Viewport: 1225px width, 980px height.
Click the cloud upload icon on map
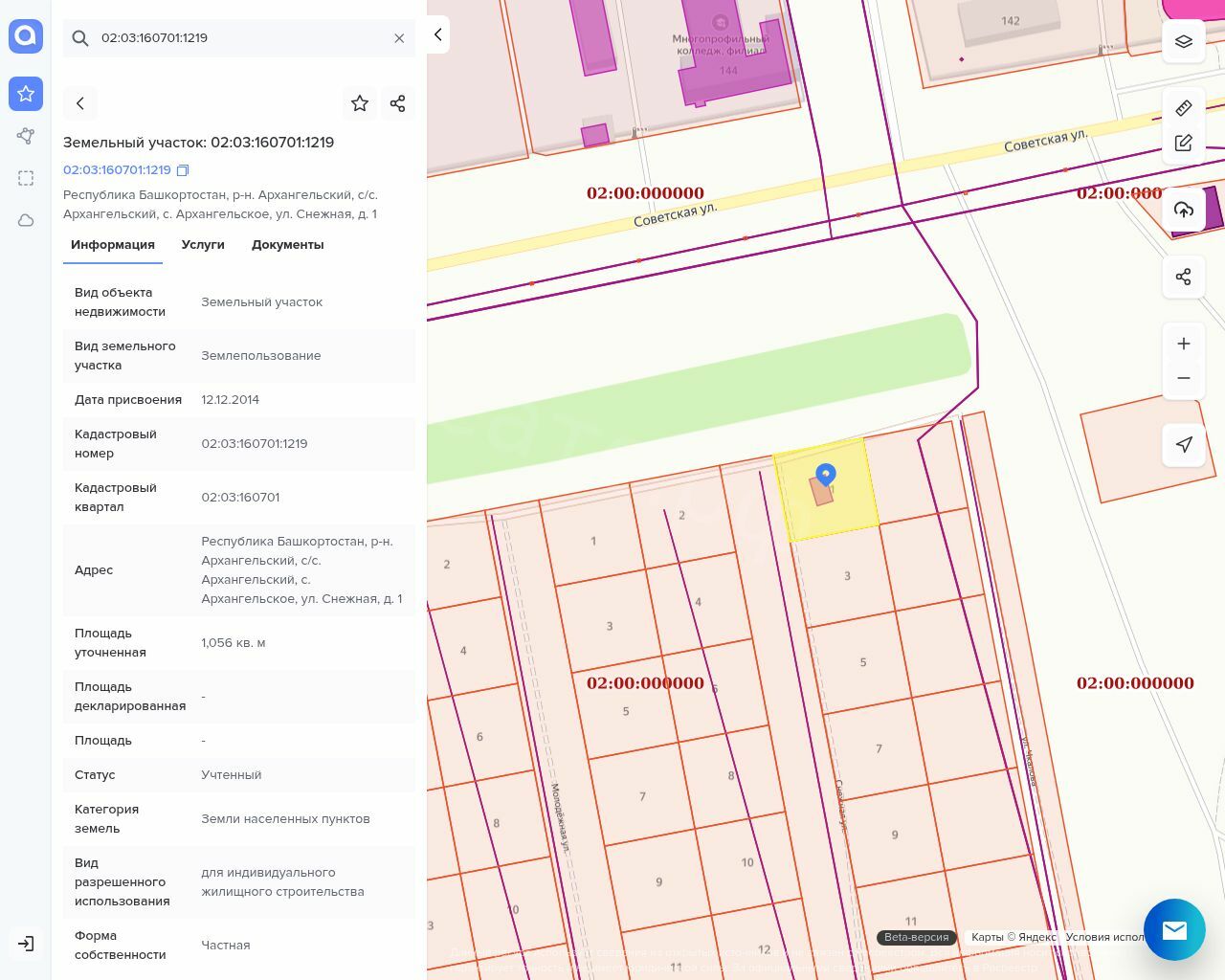coord(1183,211)
